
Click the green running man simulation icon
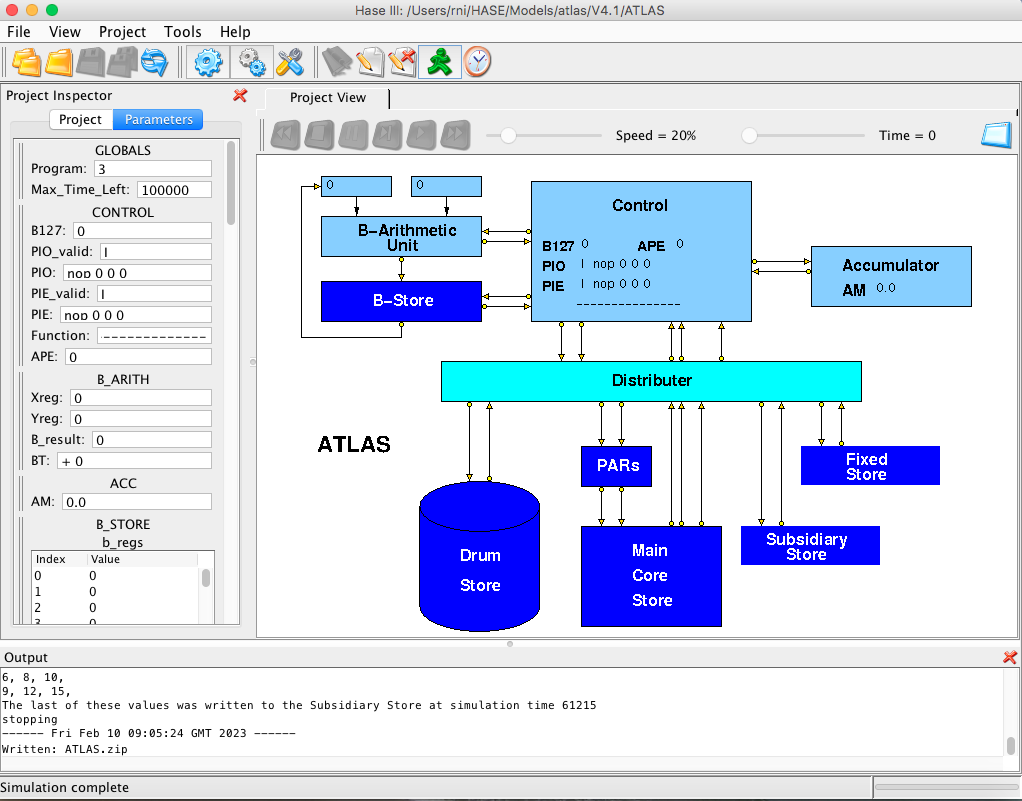pyautogui.click(x=440, y=63)
